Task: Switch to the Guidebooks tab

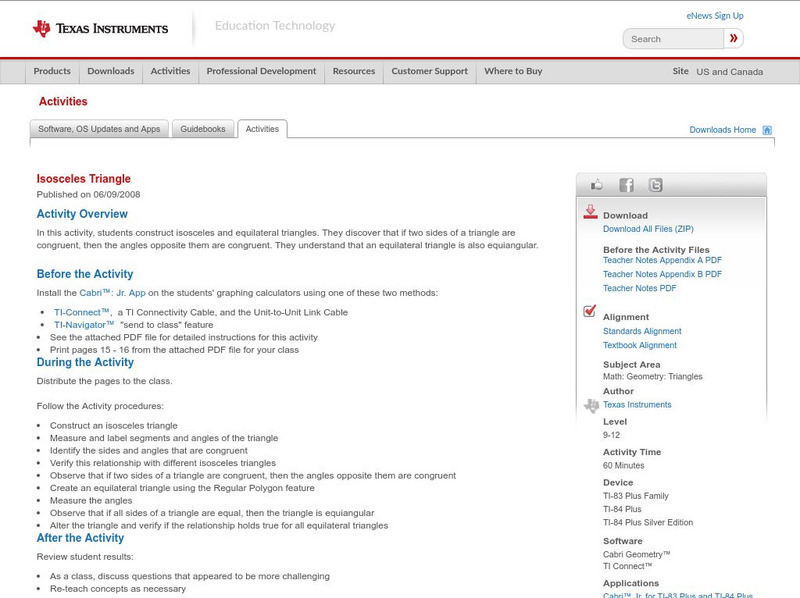Action: click(x=203, y=129)
